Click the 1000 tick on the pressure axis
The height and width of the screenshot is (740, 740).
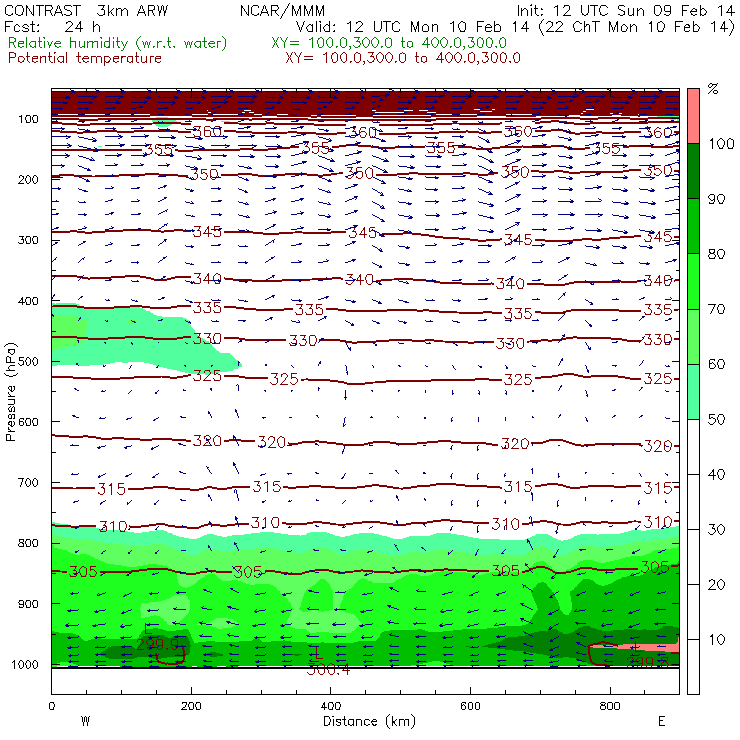click(25, 664)
